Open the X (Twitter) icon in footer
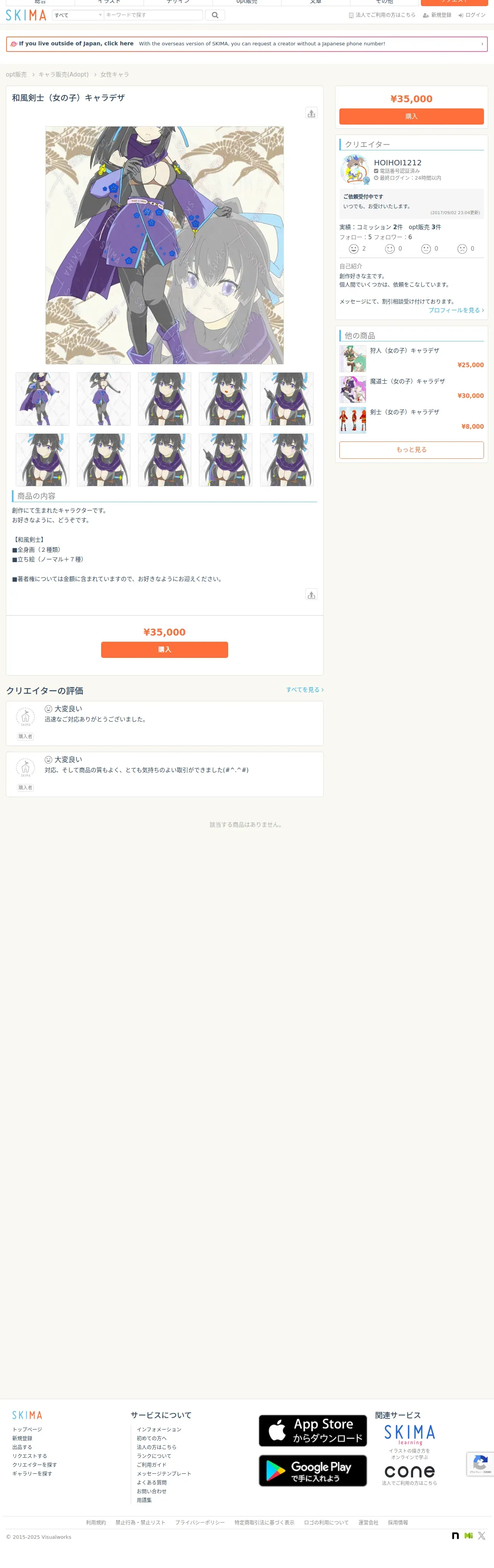This screenshot has width=494, height=1568. click(482, 1536)
